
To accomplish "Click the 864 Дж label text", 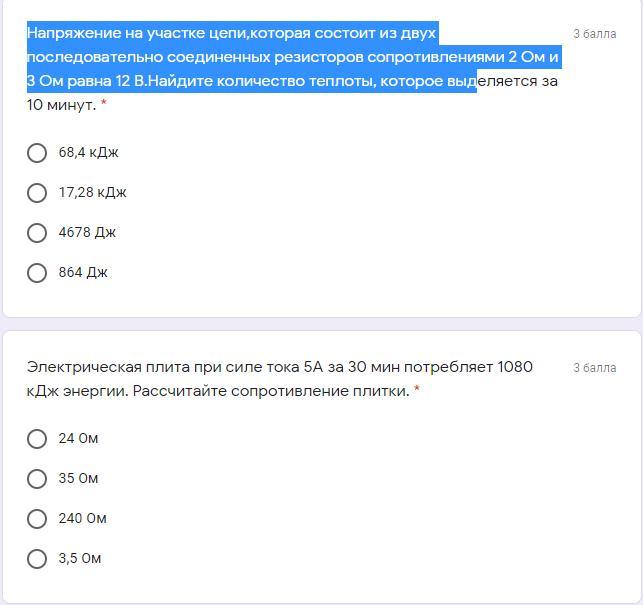I will (83, 272).
